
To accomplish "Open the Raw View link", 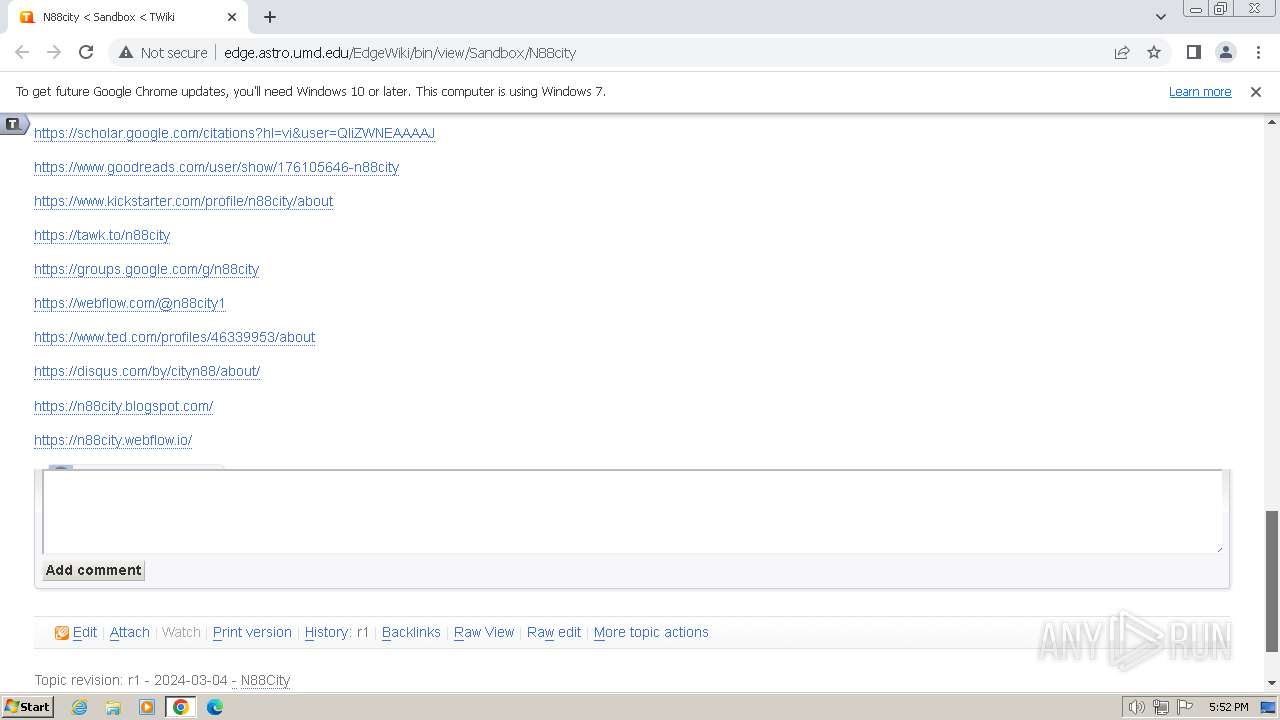I will pyautogui.click(x=484, y=632).
